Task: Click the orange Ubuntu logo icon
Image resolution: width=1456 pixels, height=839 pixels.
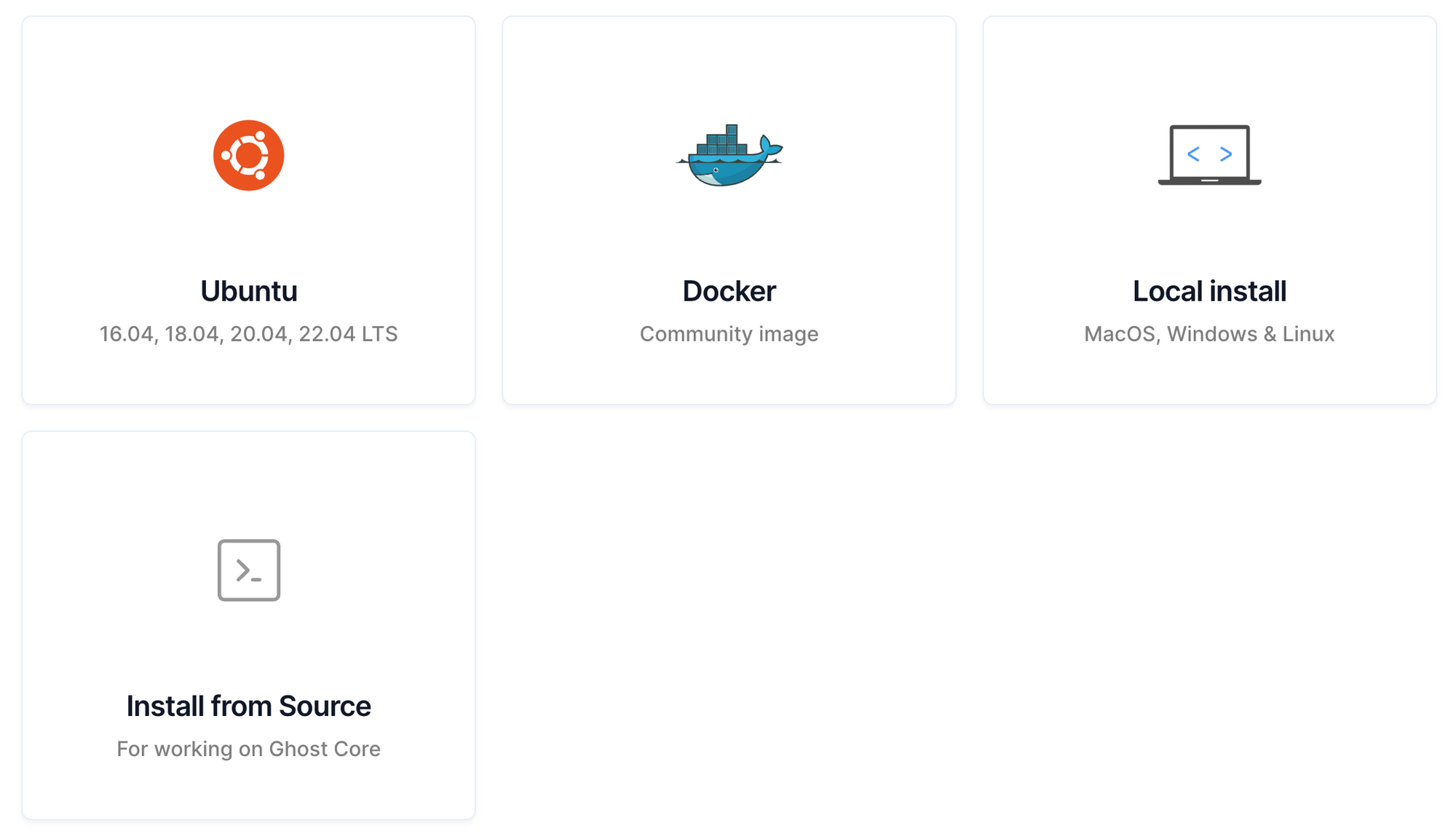Action: pyautogui.click(x=248, y=155)
